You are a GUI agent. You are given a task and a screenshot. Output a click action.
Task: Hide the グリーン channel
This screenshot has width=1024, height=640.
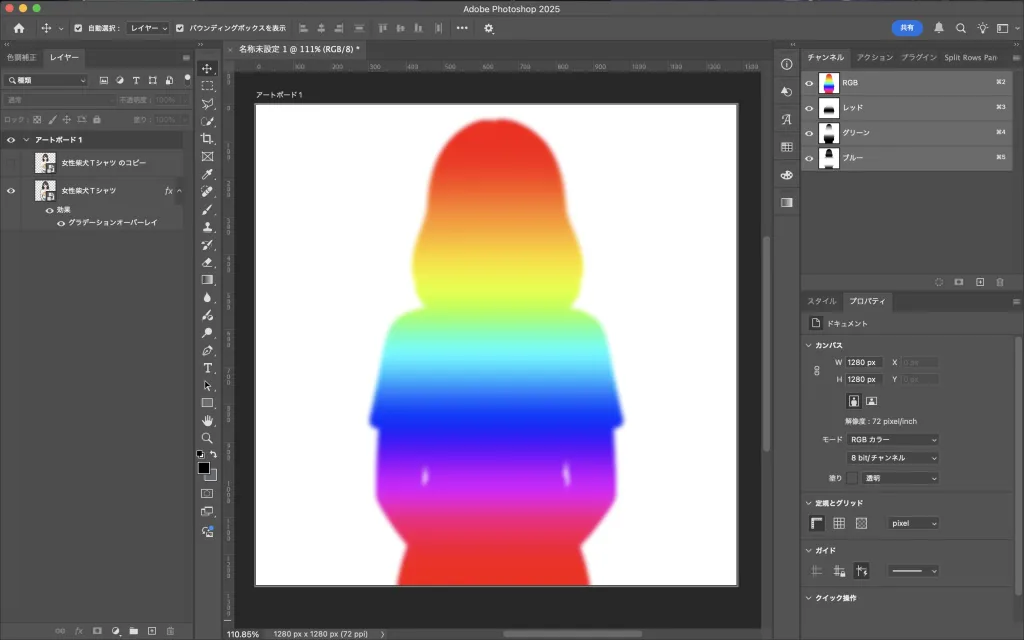(x=809, y=133)
